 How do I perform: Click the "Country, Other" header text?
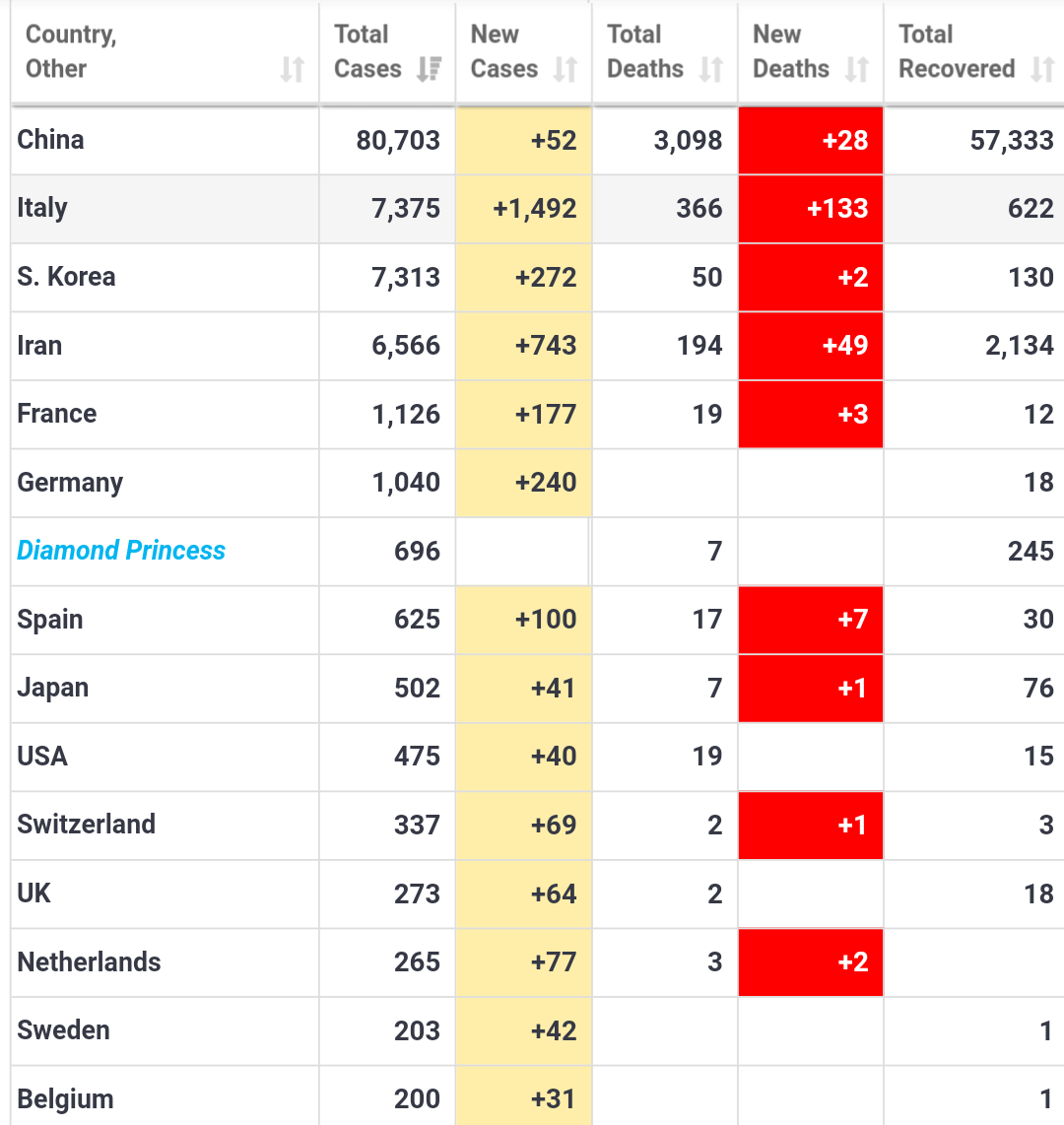click(70, 51)
